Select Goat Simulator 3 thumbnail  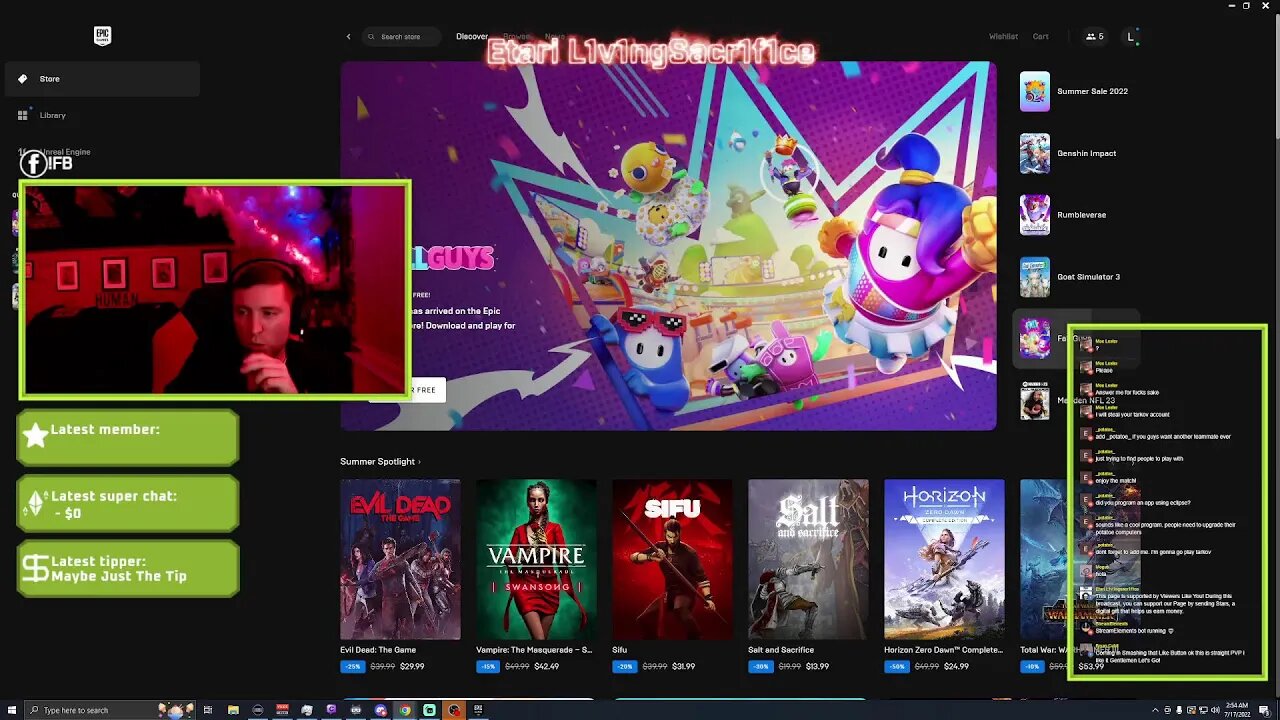1035,277
